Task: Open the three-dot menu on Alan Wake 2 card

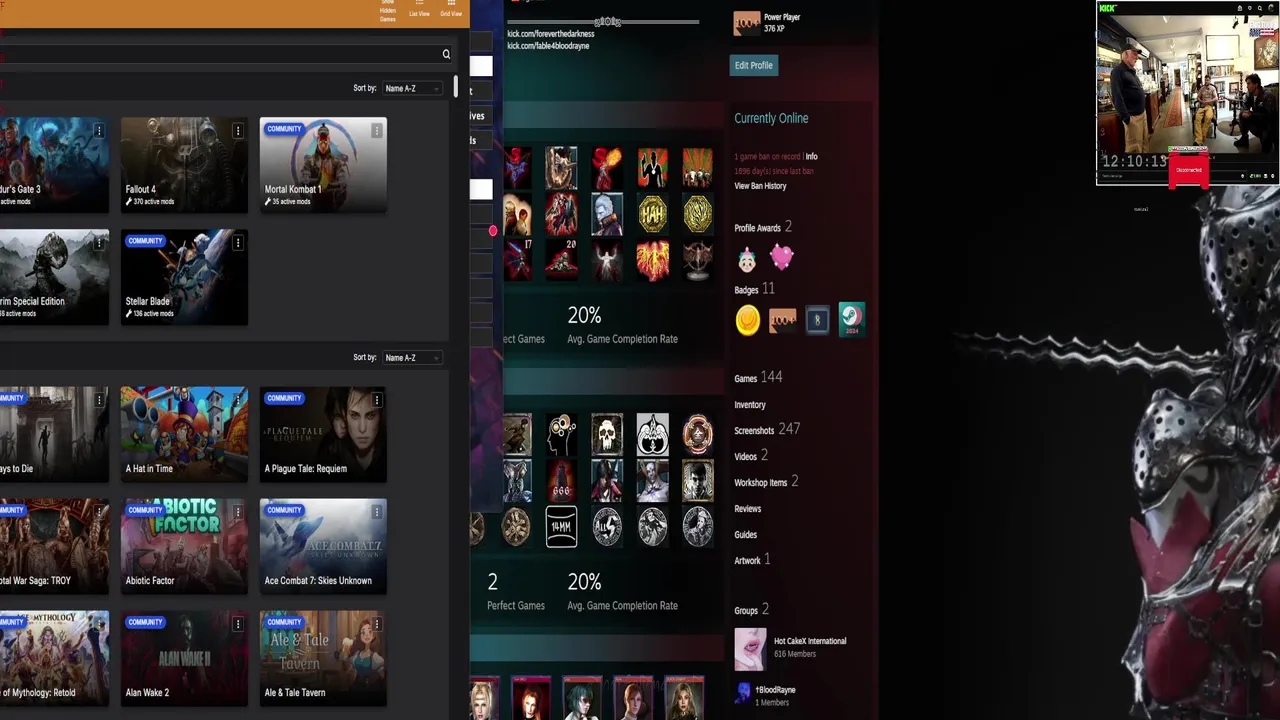Action: [x=237, y=624]
